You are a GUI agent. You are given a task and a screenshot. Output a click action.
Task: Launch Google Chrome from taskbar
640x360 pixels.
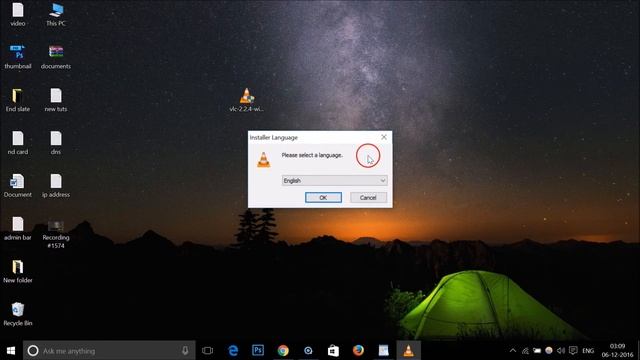(x=283, y=351)
